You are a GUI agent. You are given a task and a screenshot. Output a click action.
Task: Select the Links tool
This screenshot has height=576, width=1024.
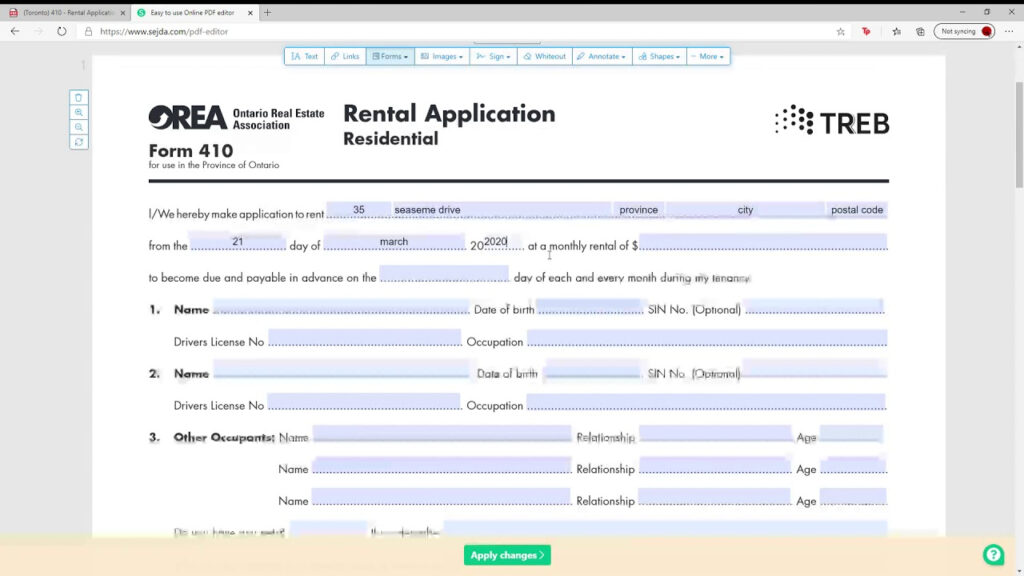coord(345,57)
